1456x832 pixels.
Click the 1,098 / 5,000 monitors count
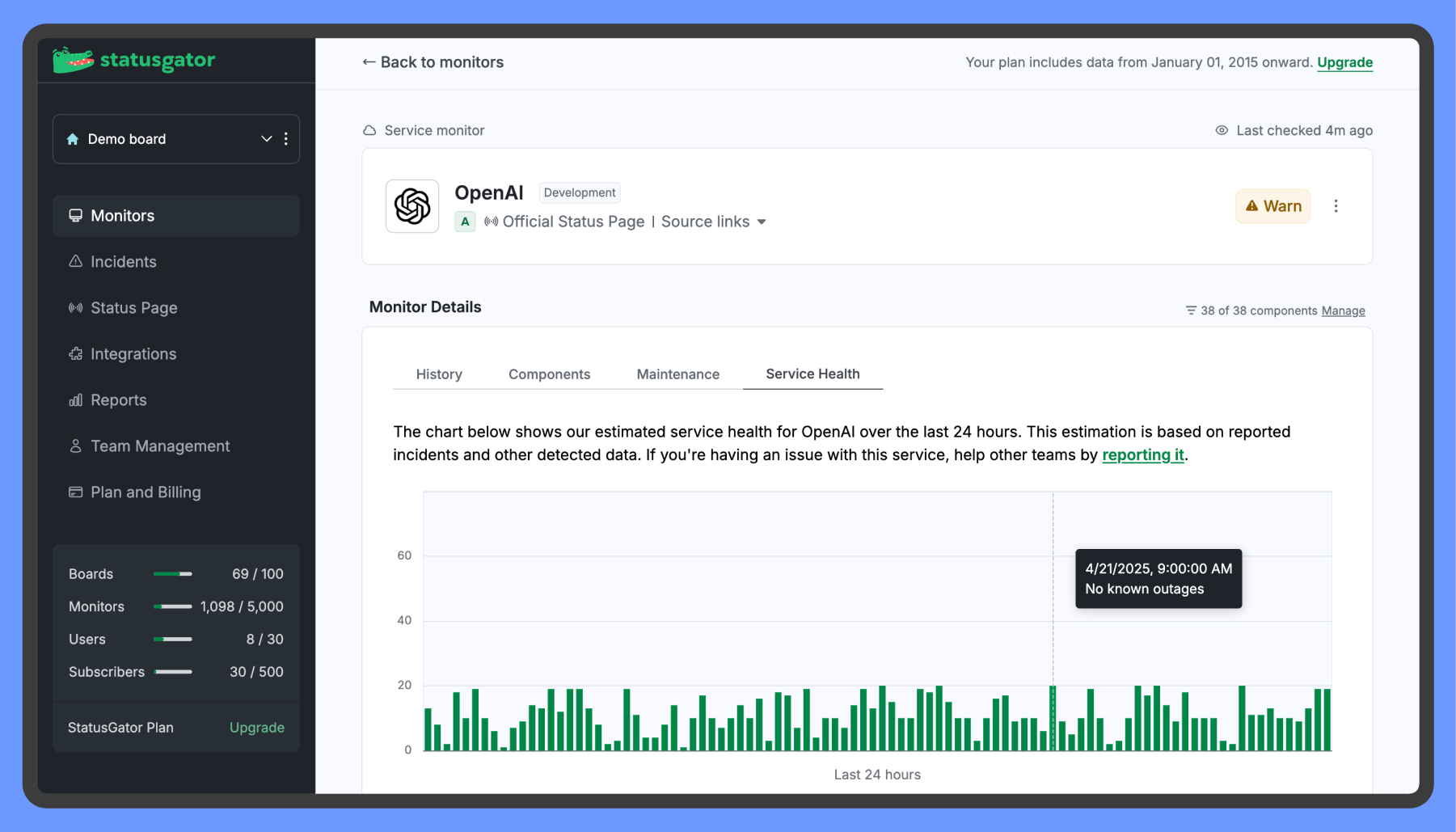(242, 606)
